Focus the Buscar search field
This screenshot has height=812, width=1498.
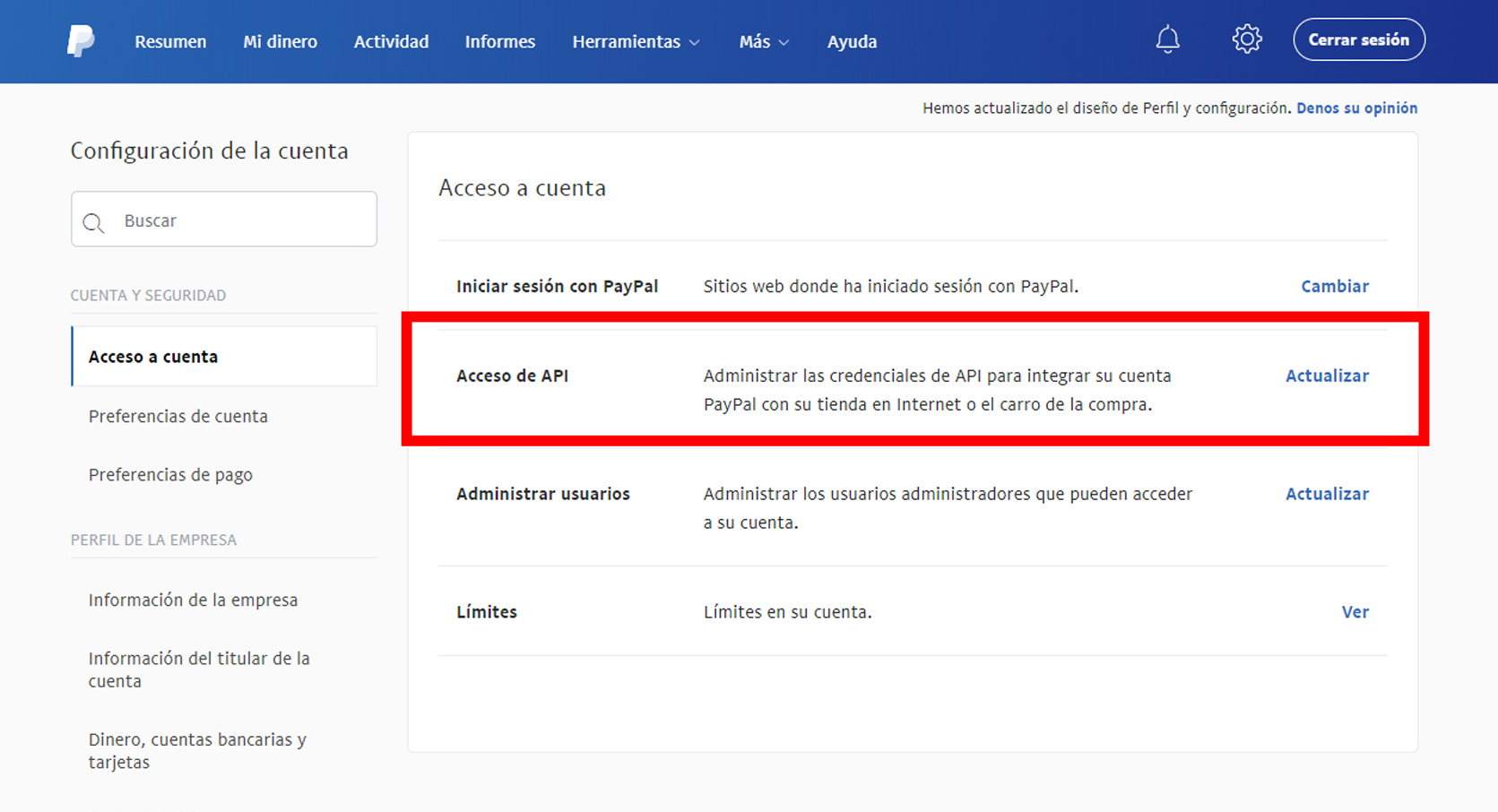click(x=224, y=219)
